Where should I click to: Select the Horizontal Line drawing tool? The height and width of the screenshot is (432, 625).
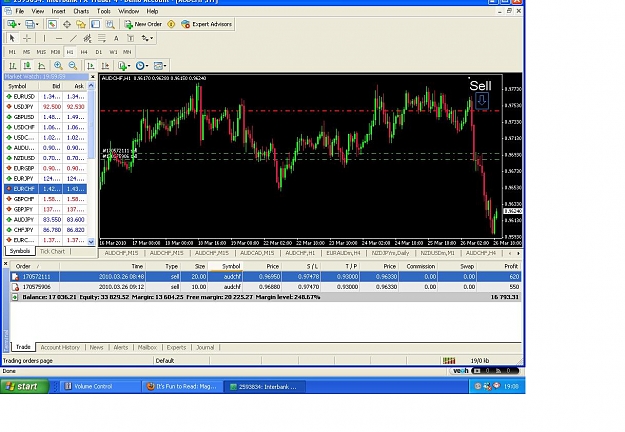coord(59,38)
